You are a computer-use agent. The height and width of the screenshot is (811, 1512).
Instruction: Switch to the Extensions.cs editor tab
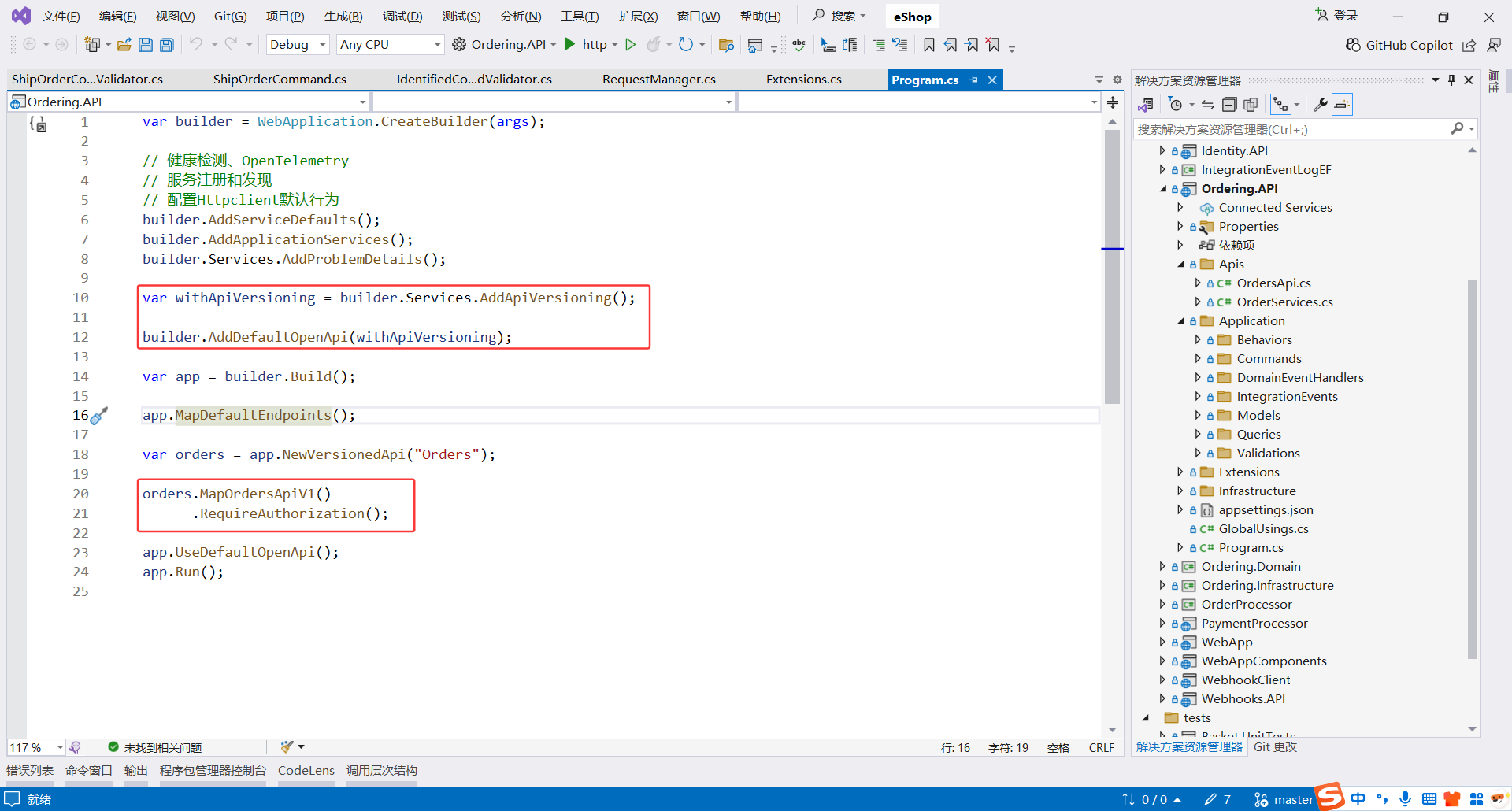point(804,80)
